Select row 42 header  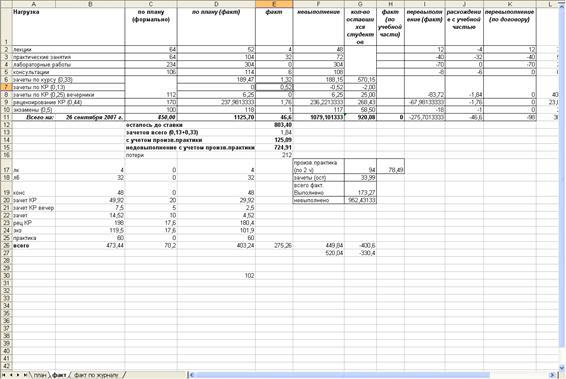click(x=6, y=366)
